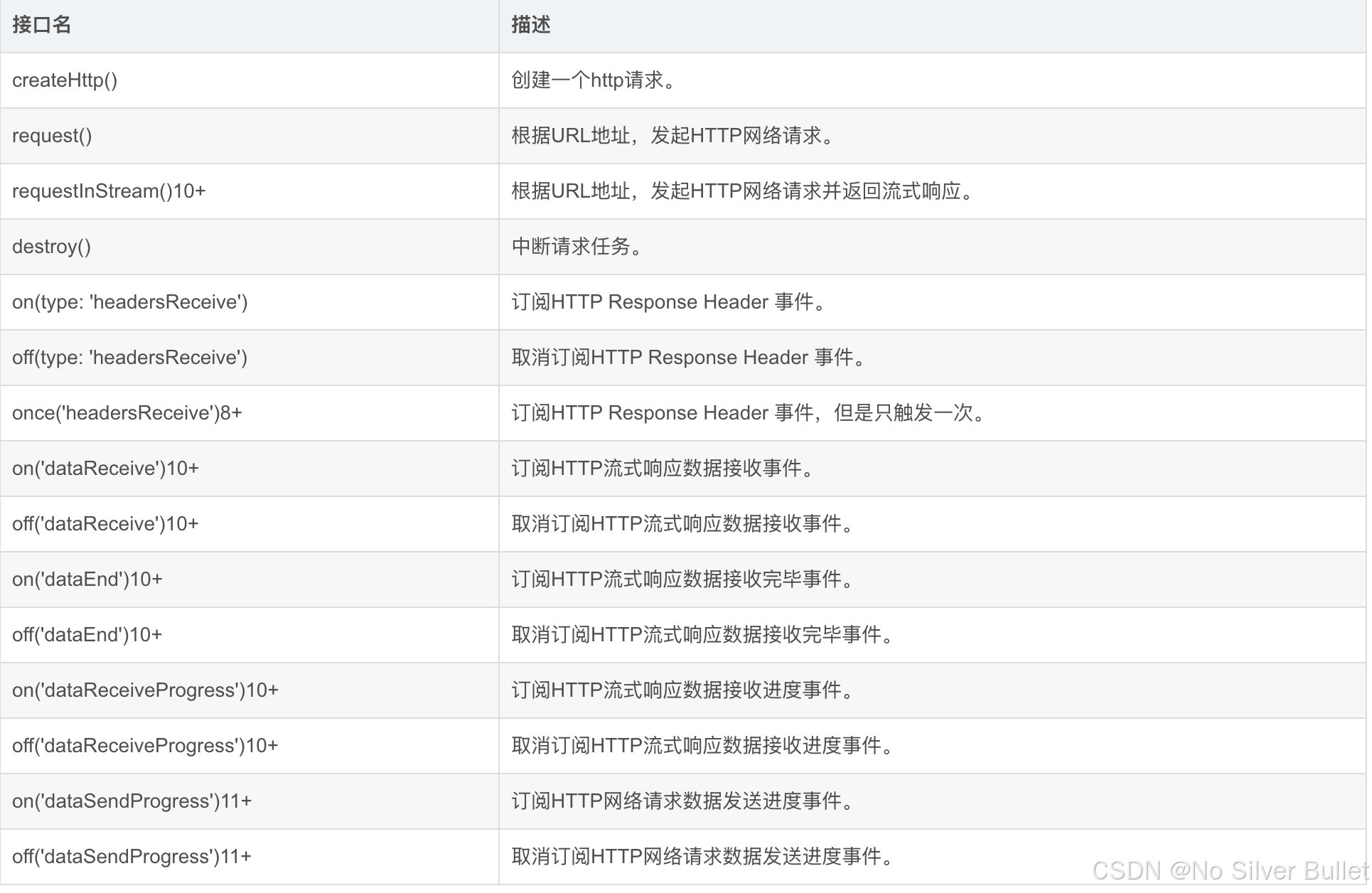
Task: Select requestInStream()10+ text in table
Action: pyautogui.click(x=109, y=191)
